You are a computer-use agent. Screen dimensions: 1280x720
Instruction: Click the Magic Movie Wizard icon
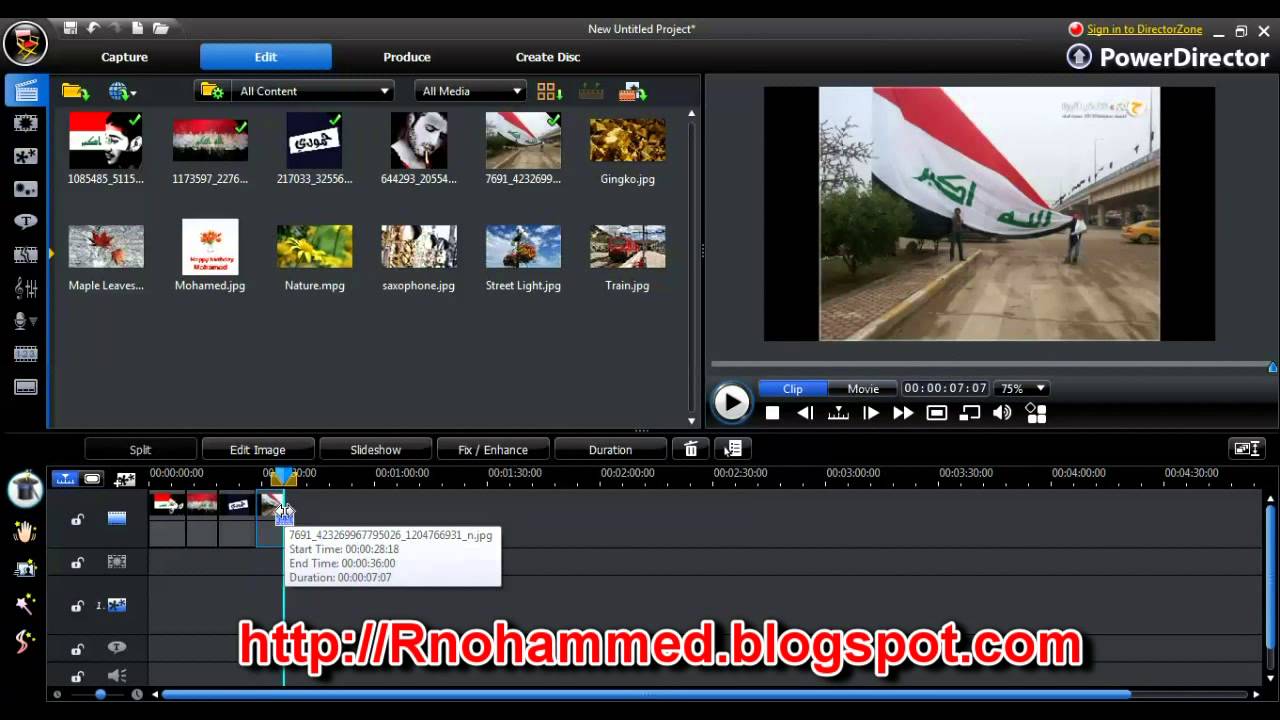(25, 489)
